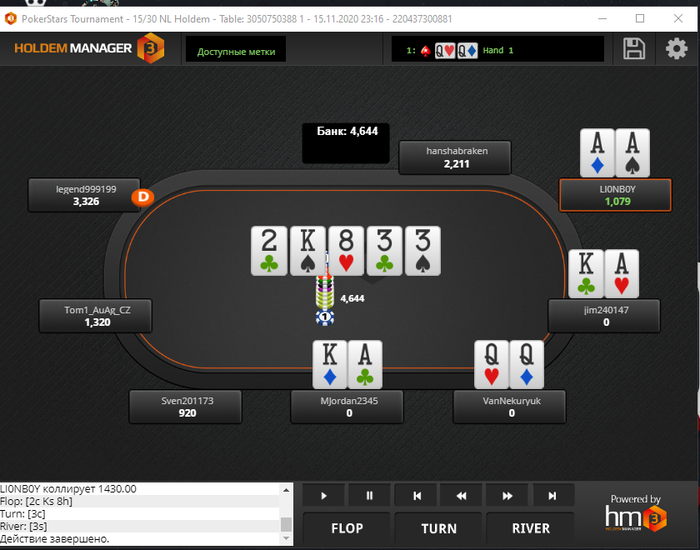Jump to the RIVER street

[530, 529]
